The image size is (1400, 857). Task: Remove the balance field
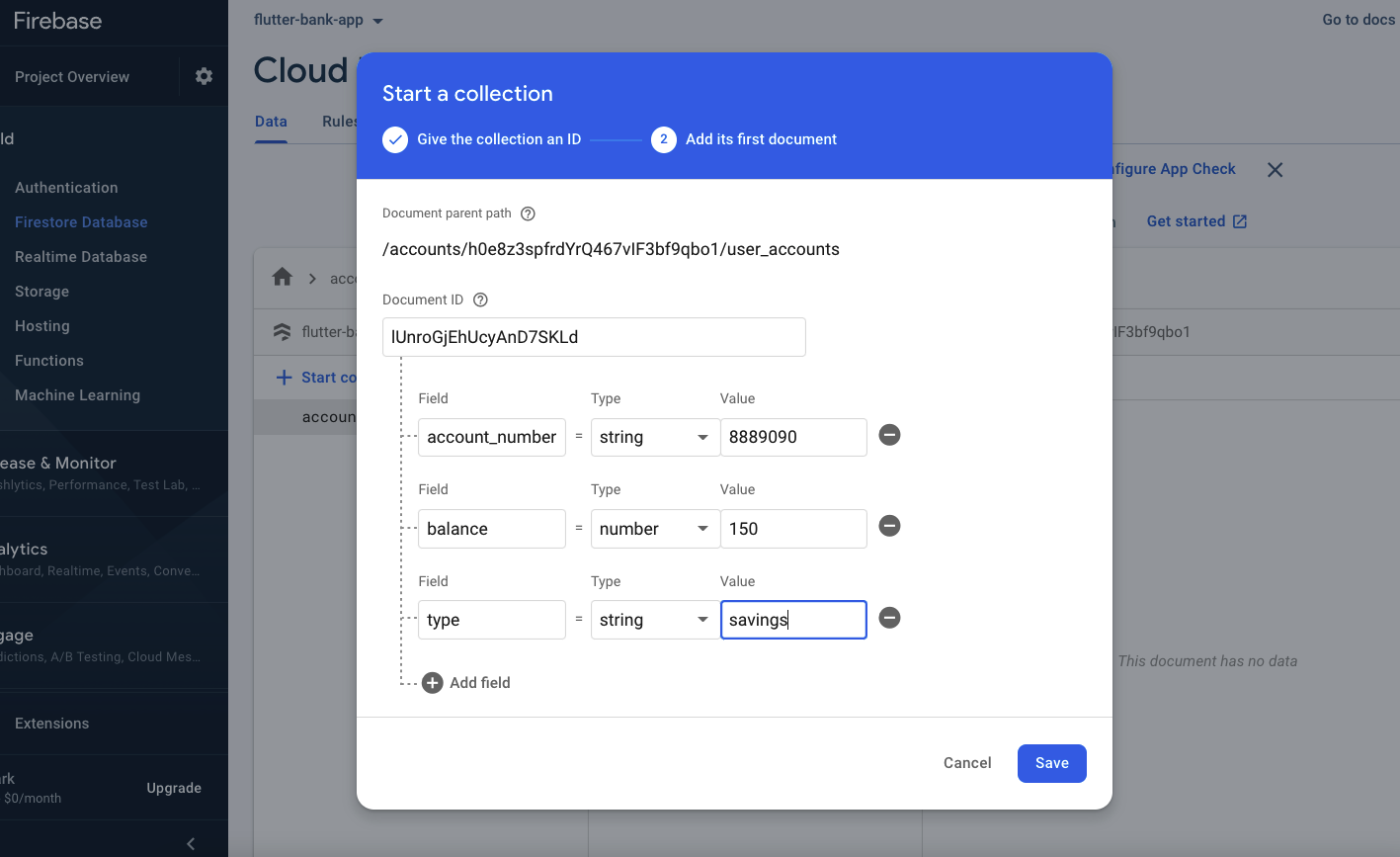click(x=889, y=526)
